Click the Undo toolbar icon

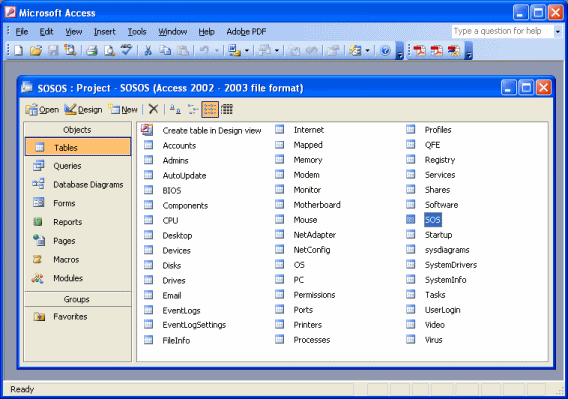pos(204,50)
